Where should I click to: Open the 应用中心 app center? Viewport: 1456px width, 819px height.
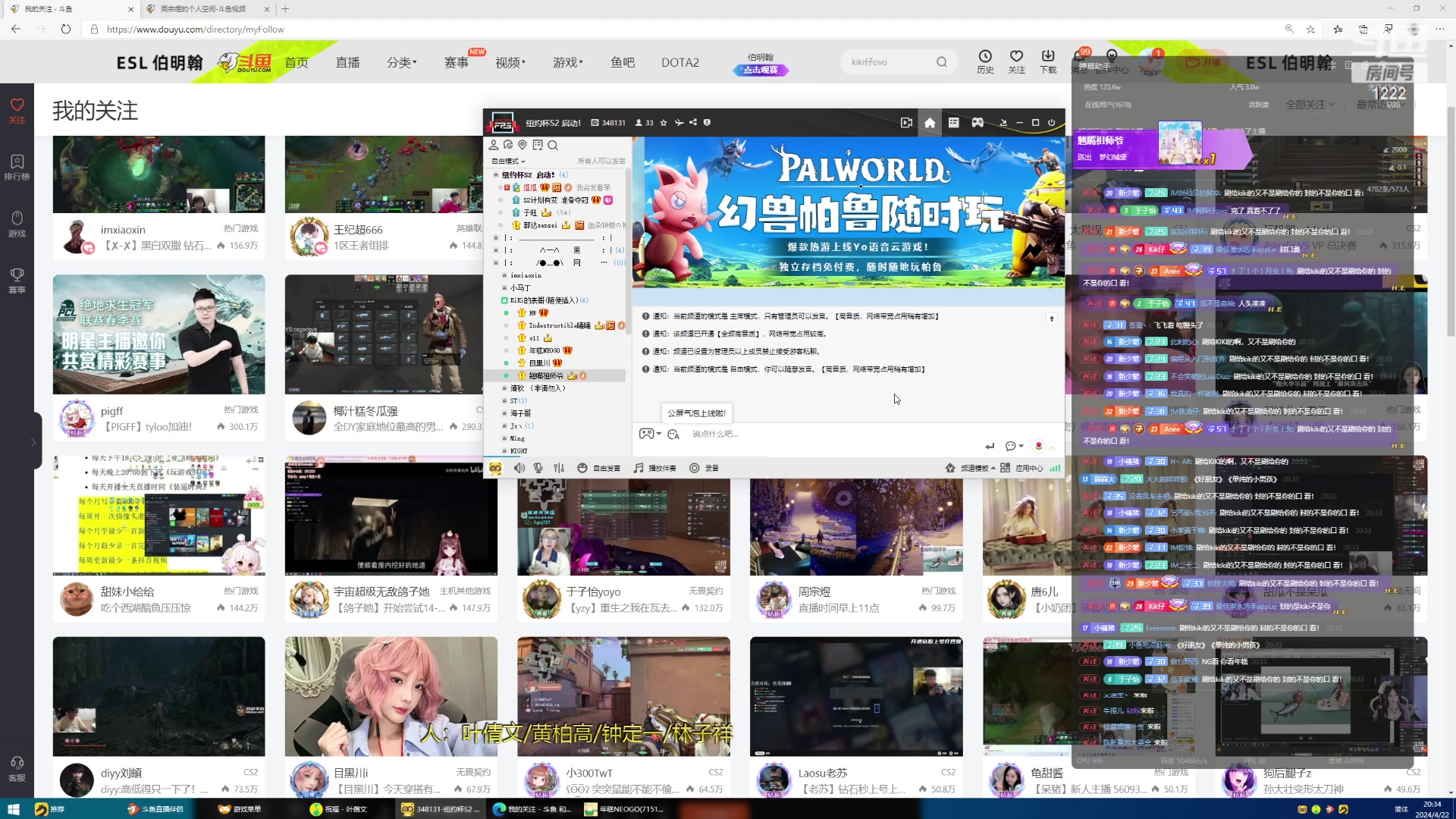coord(1021,468)
